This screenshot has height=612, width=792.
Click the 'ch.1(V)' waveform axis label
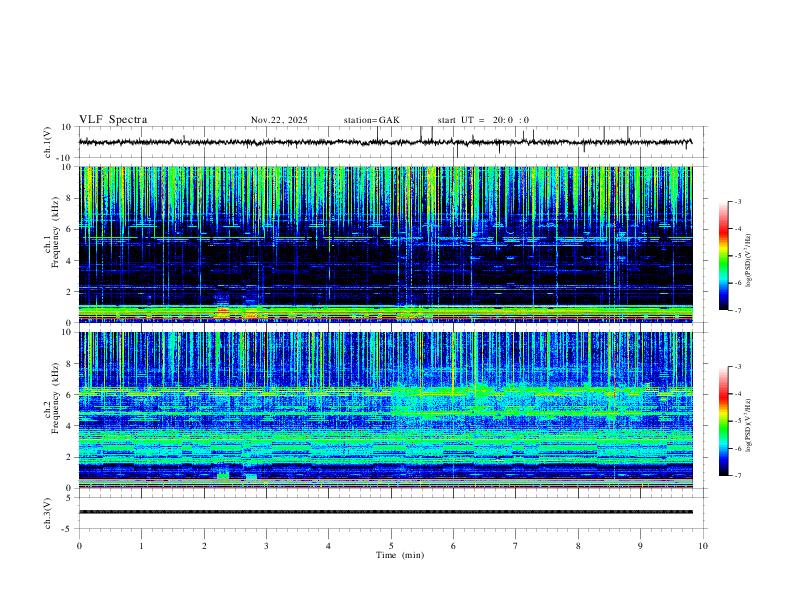pyautogui.click(x=48, y=142)
